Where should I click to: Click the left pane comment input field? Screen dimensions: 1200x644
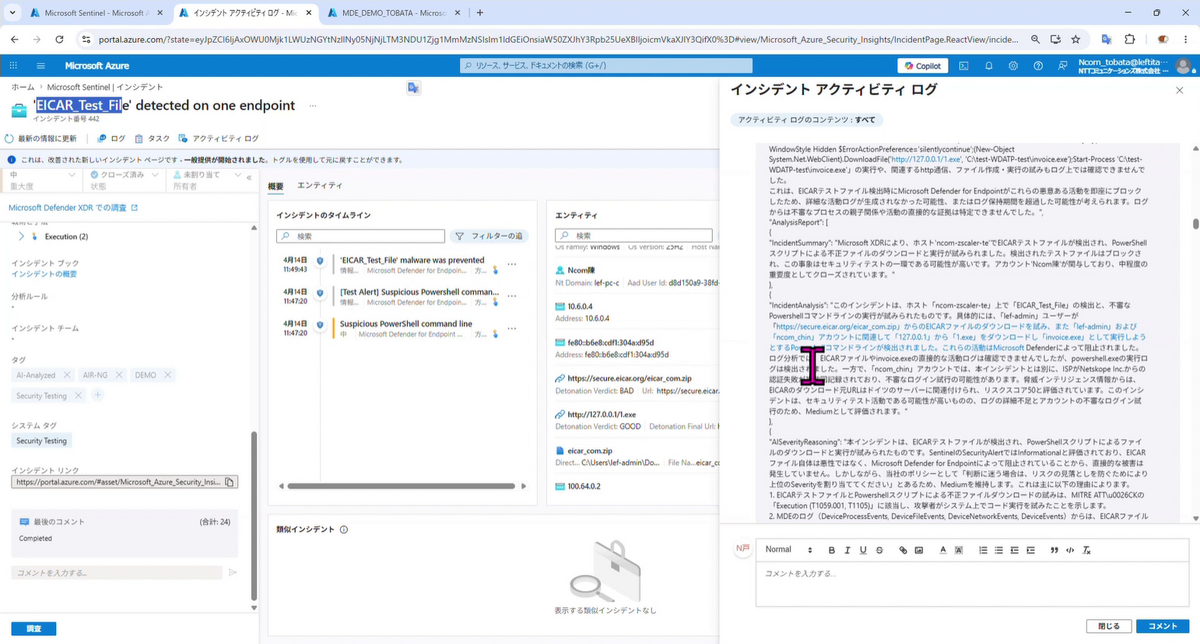(x=117, y=573)
